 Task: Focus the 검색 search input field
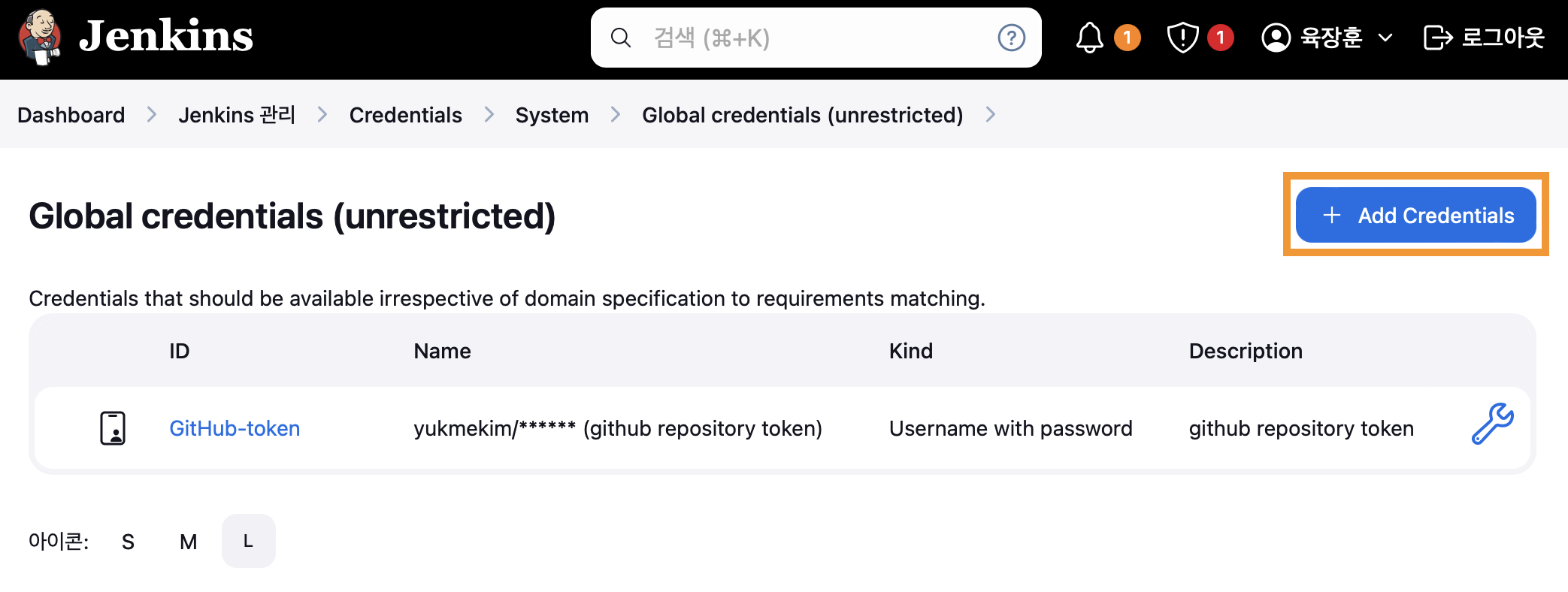[812, 38]
